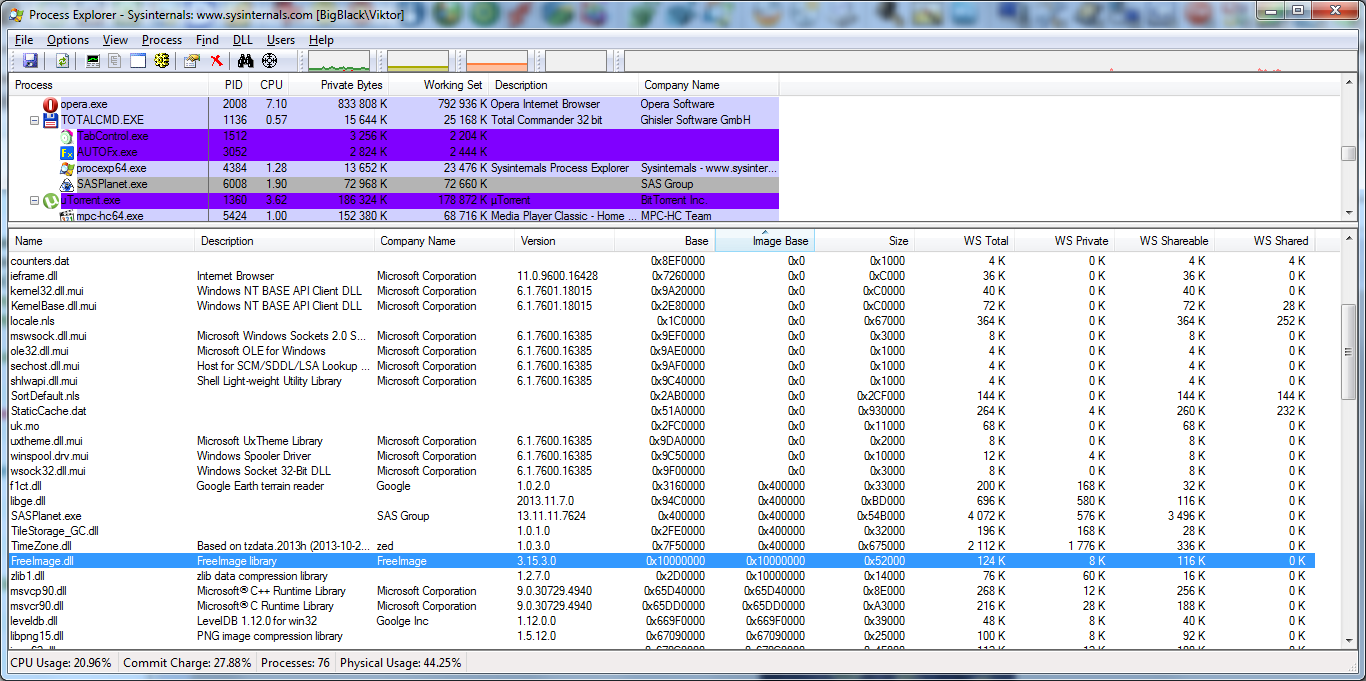
Task: Select the SASPlanet.exe process row
Action: coord(111,184)
